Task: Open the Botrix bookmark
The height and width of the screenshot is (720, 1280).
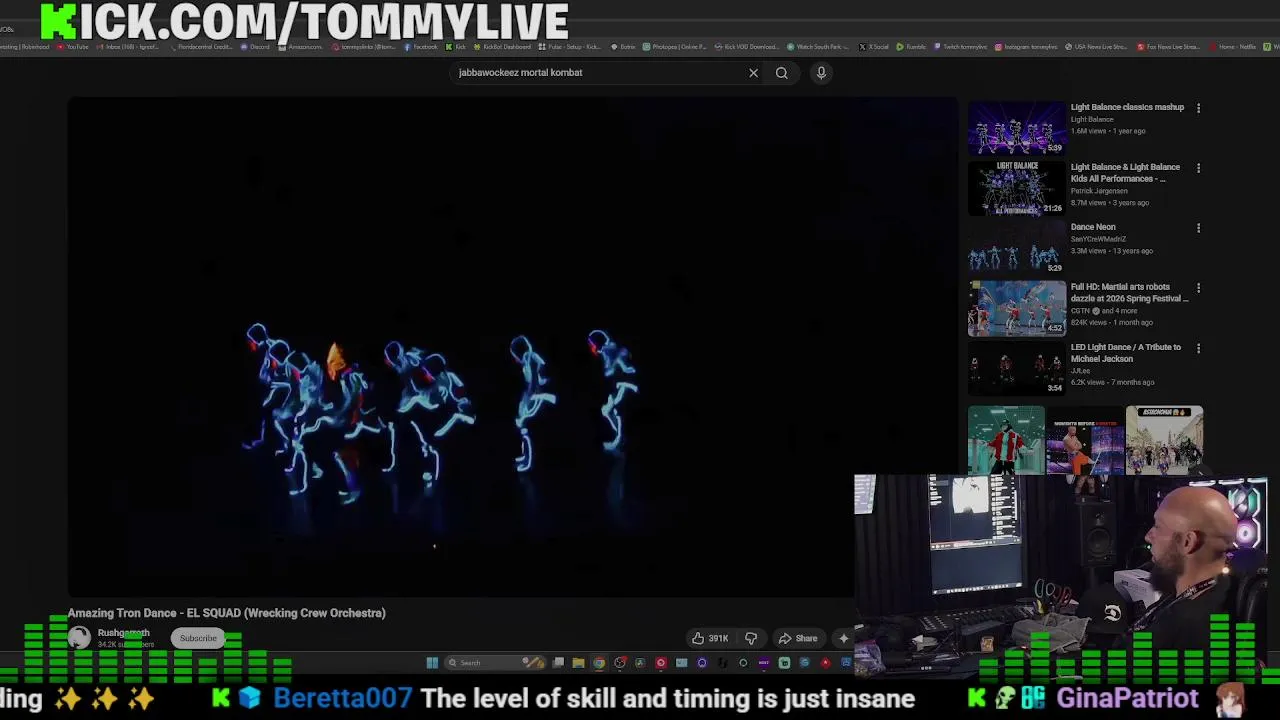Action: click(623, 47)
